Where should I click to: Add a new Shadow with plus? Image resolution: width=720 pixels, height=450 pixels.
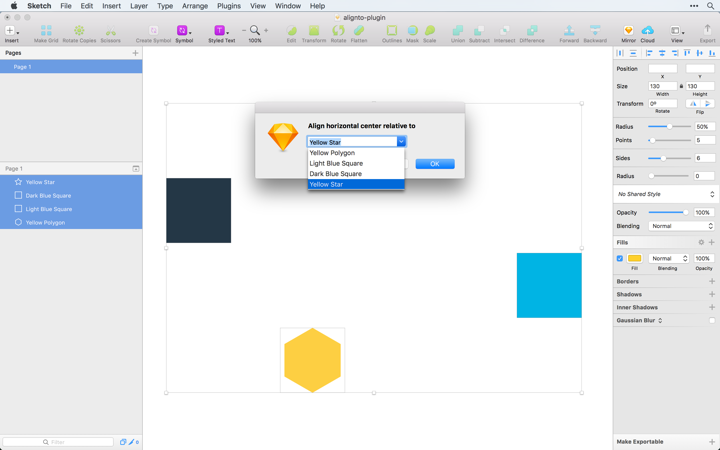click(712, 294)
